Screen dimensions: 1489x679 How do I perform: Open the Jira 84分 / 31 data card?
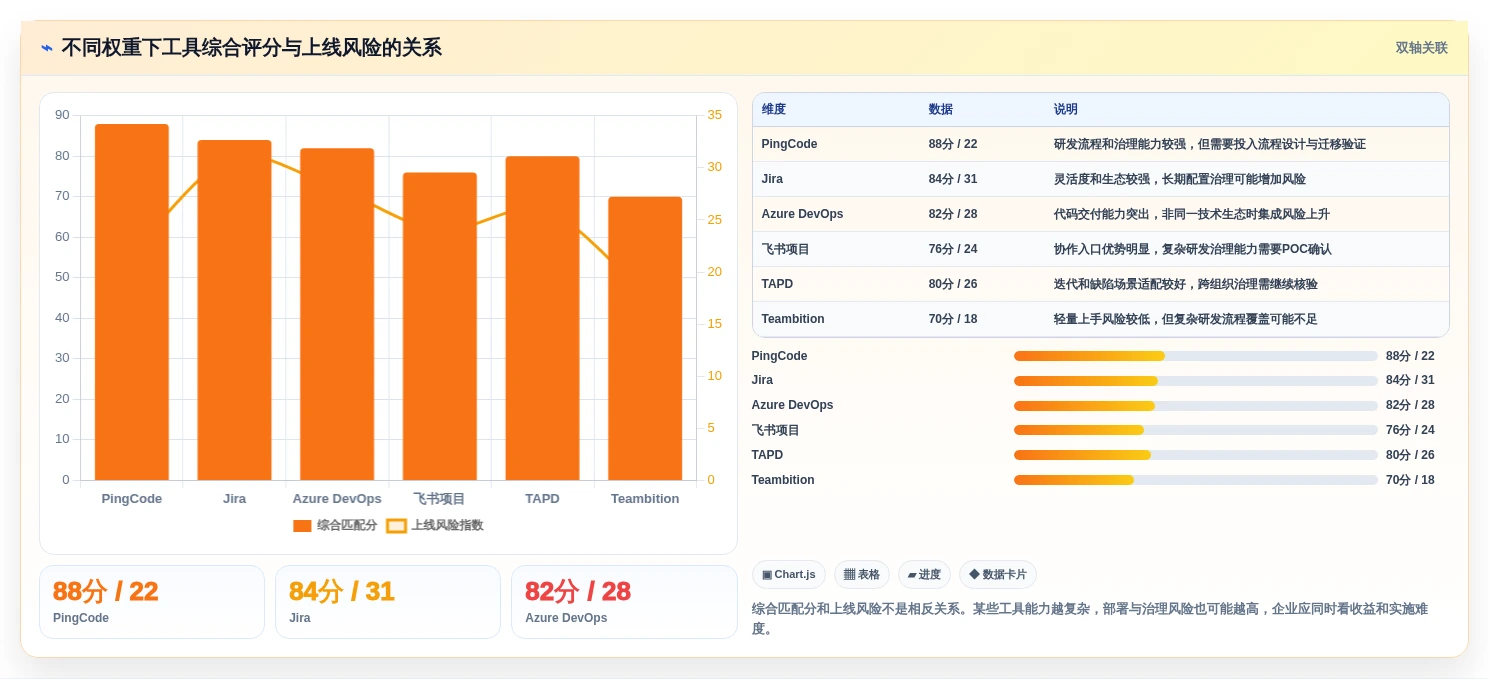[388, 602]
